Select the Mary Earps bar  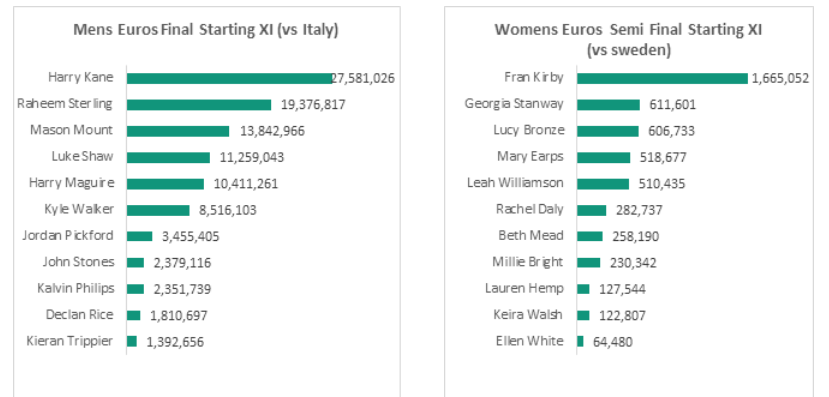coord(604,158)
